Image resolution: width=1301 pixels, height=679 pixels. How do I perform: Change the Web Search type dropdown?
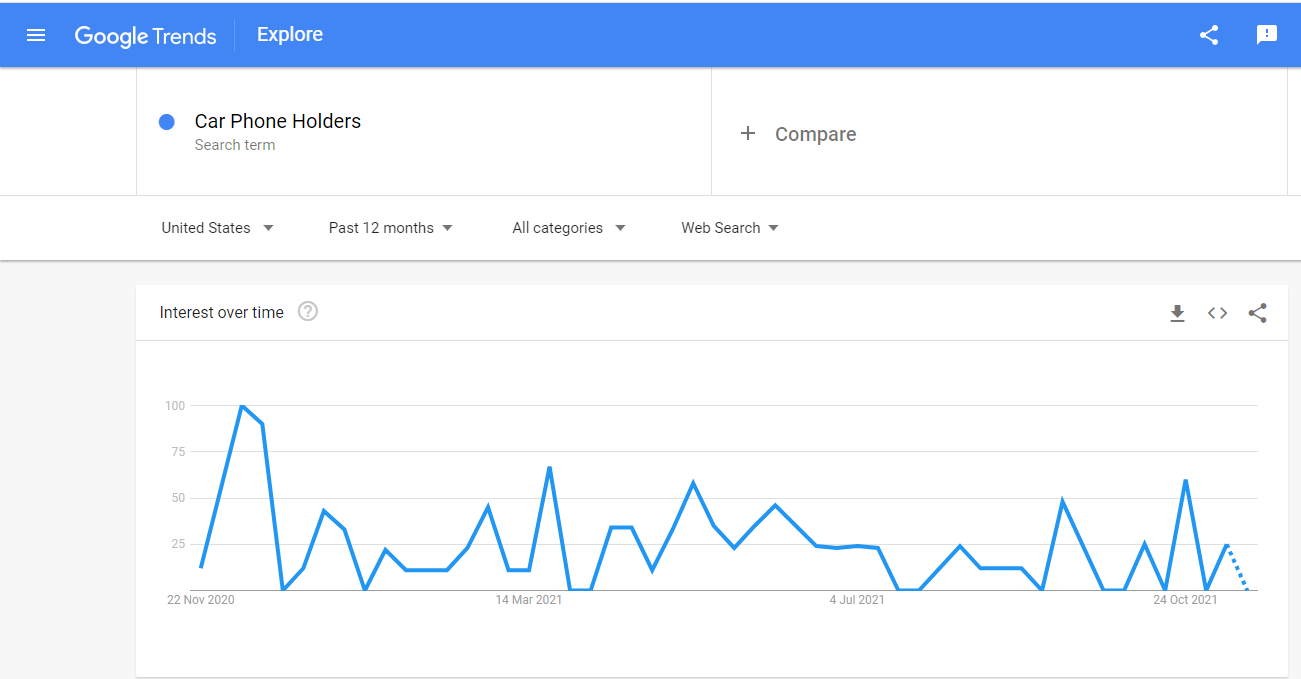click(730, 228)
